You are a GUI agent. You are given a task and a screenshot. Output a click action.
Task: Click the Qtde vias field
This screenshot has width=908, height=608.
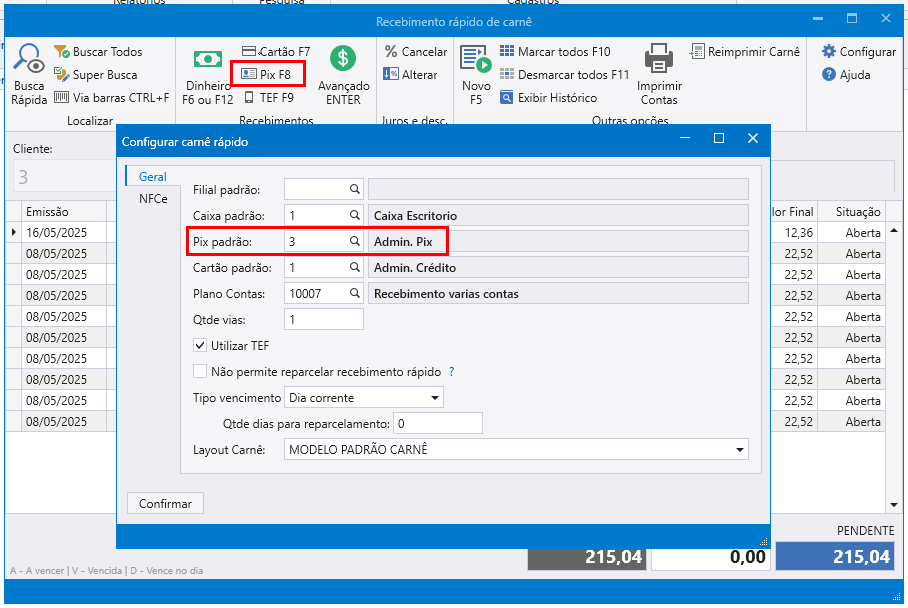pyautogui.click(x=324, y=320)
